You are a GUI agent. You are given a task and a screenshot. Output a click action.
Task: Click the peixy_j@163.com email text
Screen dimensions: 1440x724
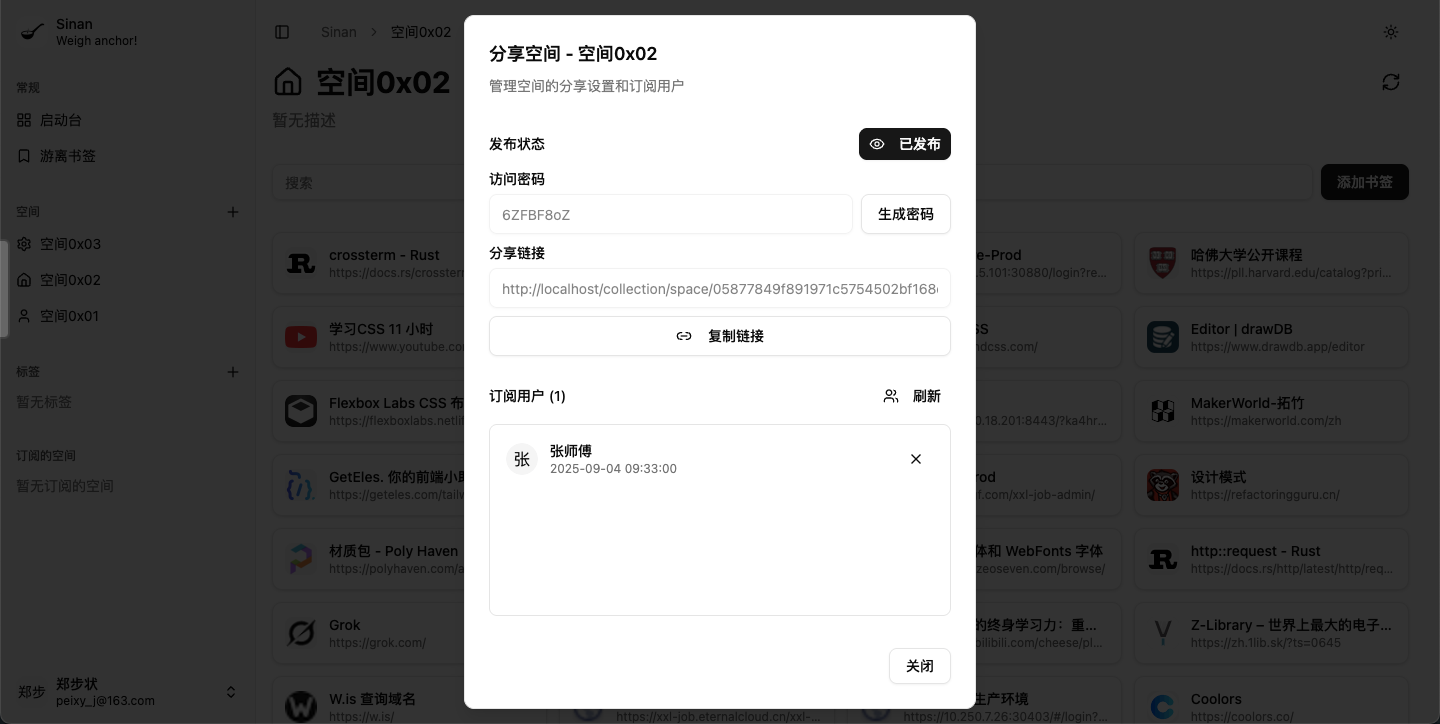(106, 701)
